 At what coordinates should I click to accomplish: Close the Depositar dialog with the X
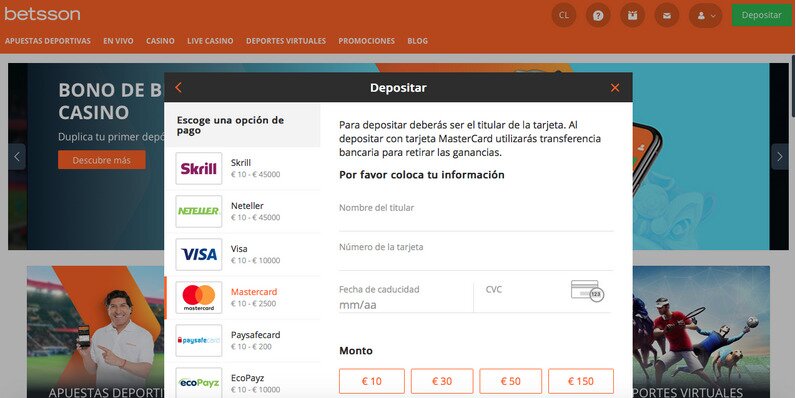click(615, 88)
